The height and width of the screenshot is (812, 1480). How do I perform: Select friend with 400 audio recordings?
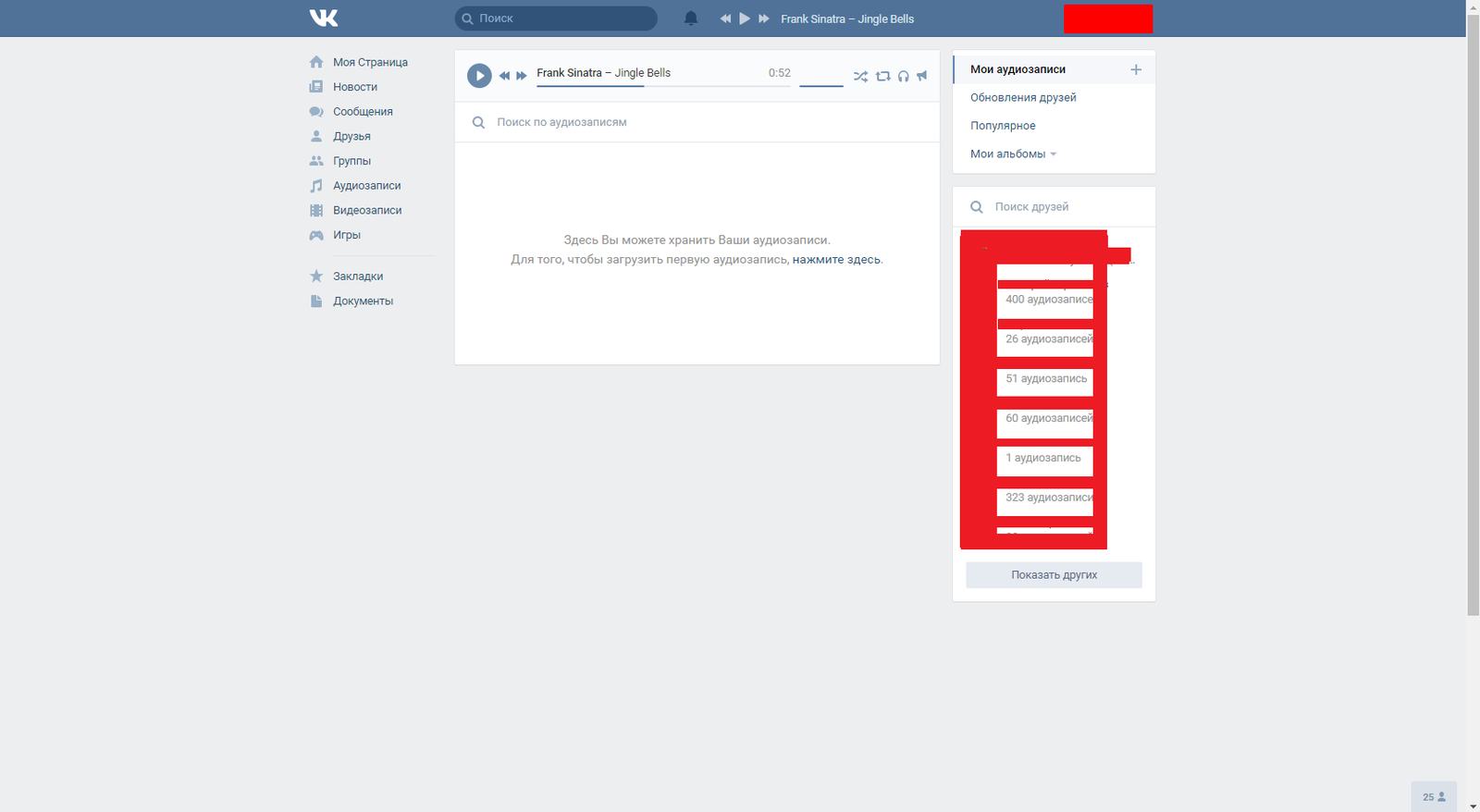(1049, 300)
